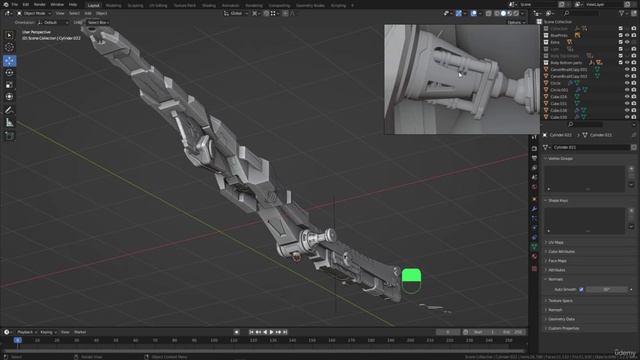Toggle visibility eye for Cube.039 object

(x=627, y=117)
